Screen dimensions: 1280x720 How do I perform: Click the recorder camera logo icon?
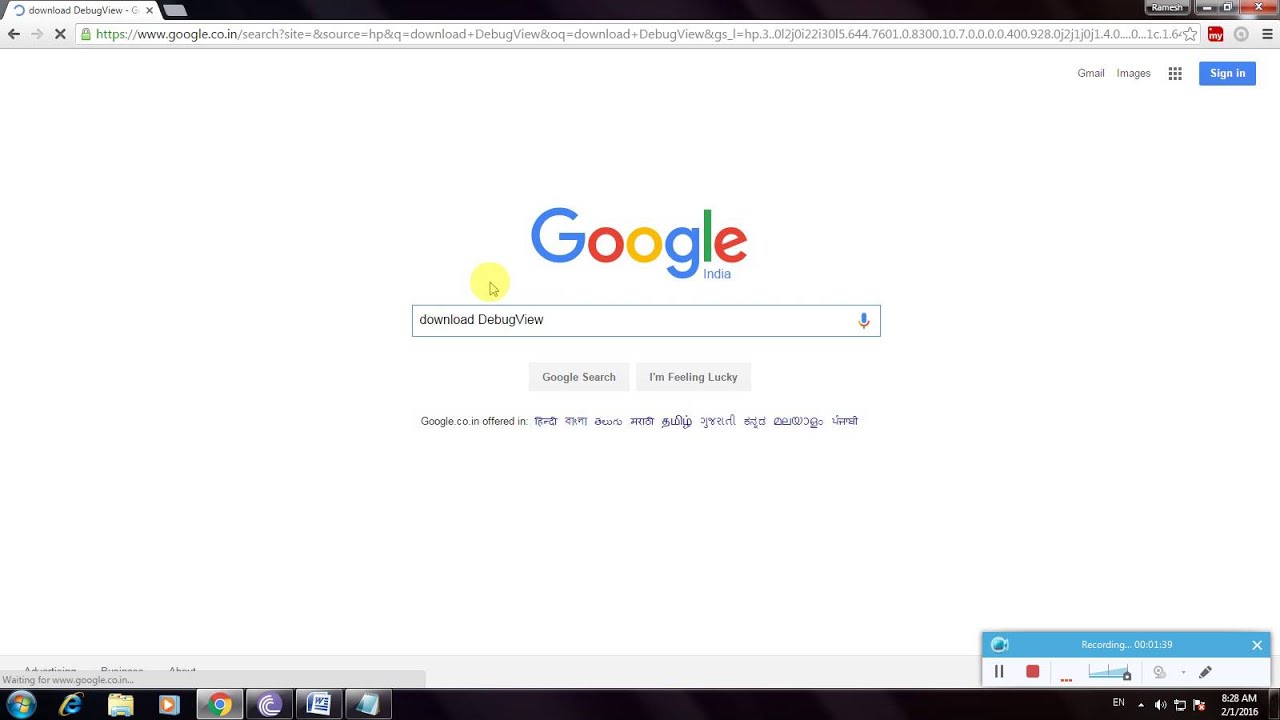click(1000, 645)
